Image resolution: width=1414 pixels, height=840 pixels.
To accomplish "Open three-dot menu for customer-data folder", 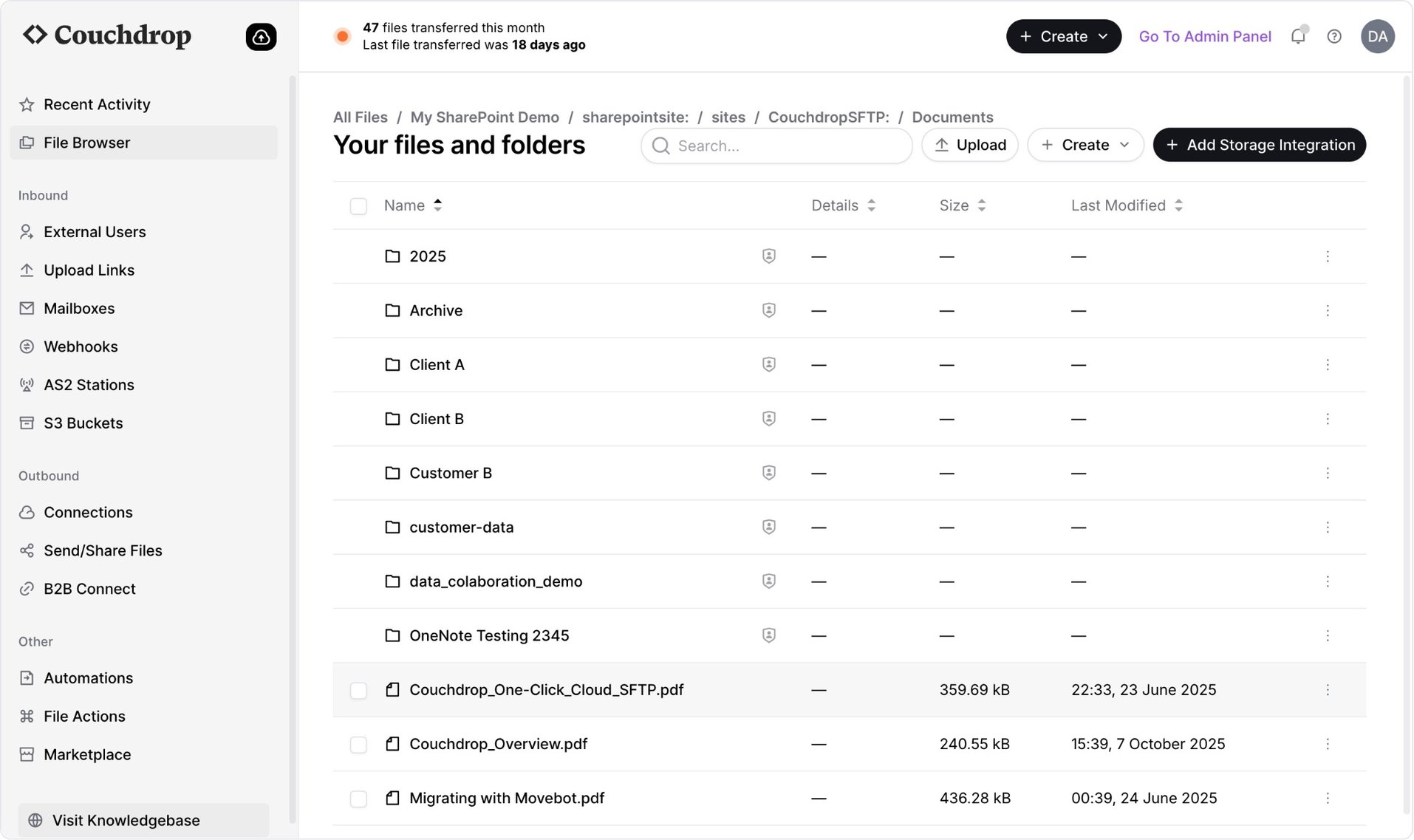I will (x=1328, y=527).
